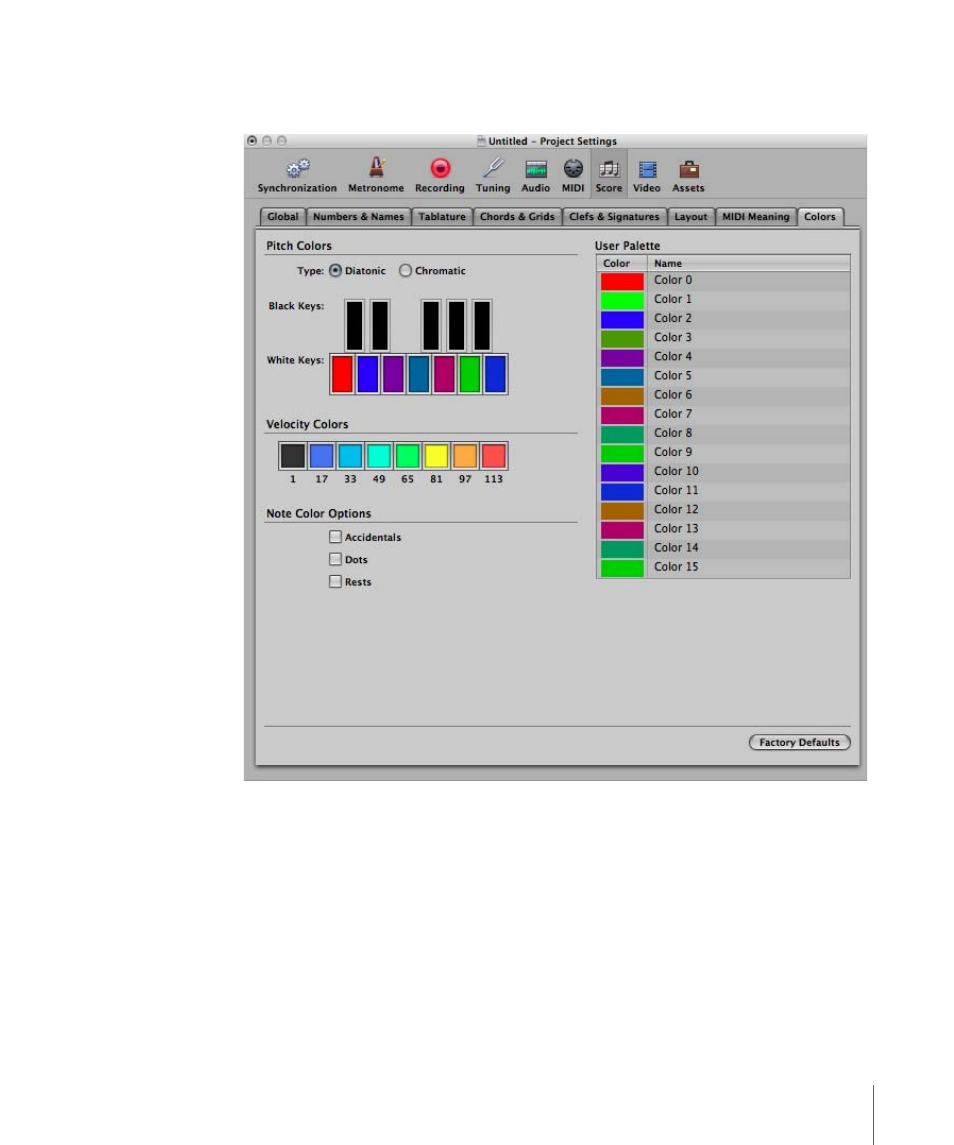The width and height of the screenshot is (954, 1145).
Task: Click the Factory Defaults button
Action: 799,742
